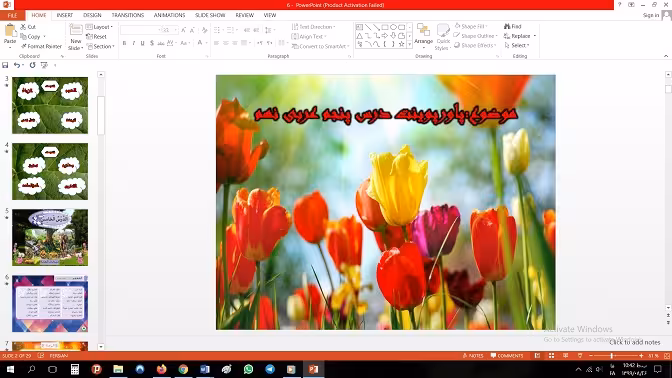Select the Text Box shape in gallery

click(360, 27)
